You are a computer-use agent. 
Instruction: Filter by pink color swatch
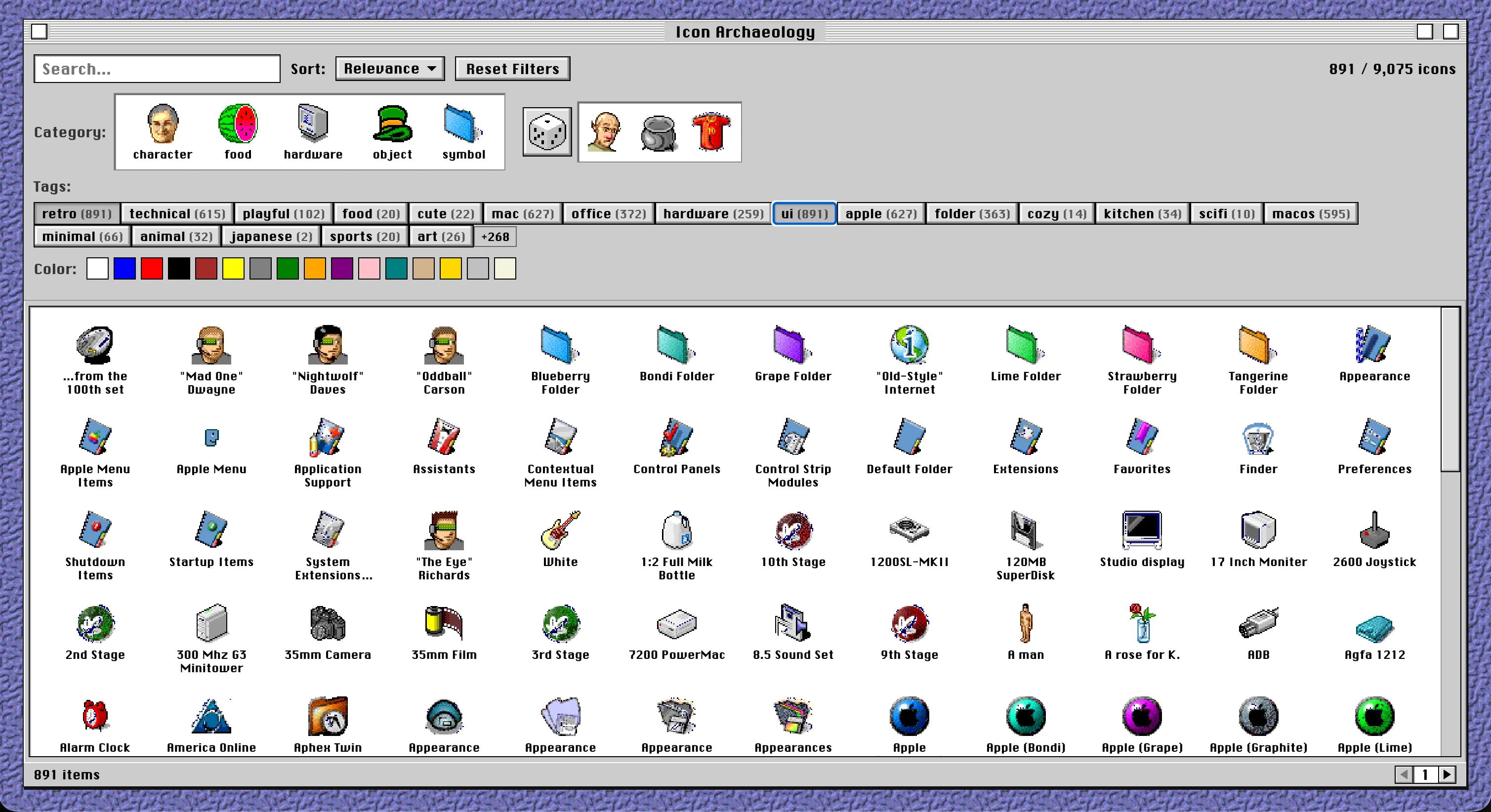pos(369,269)
